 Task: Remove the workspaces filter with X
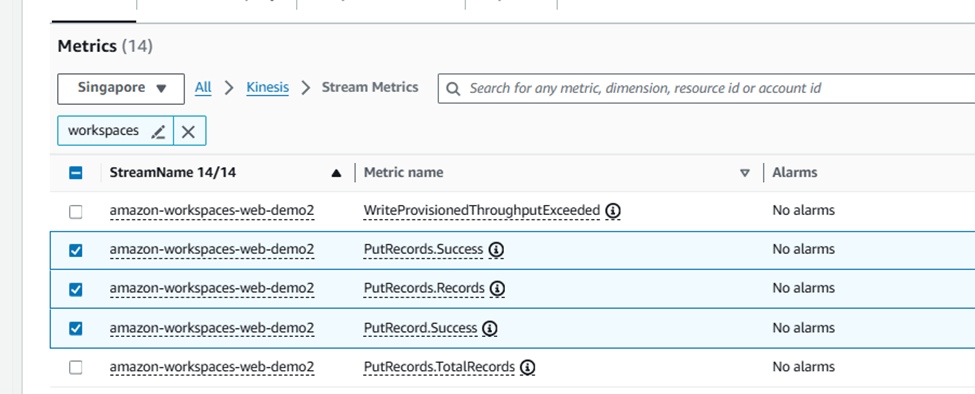point(188,131)
